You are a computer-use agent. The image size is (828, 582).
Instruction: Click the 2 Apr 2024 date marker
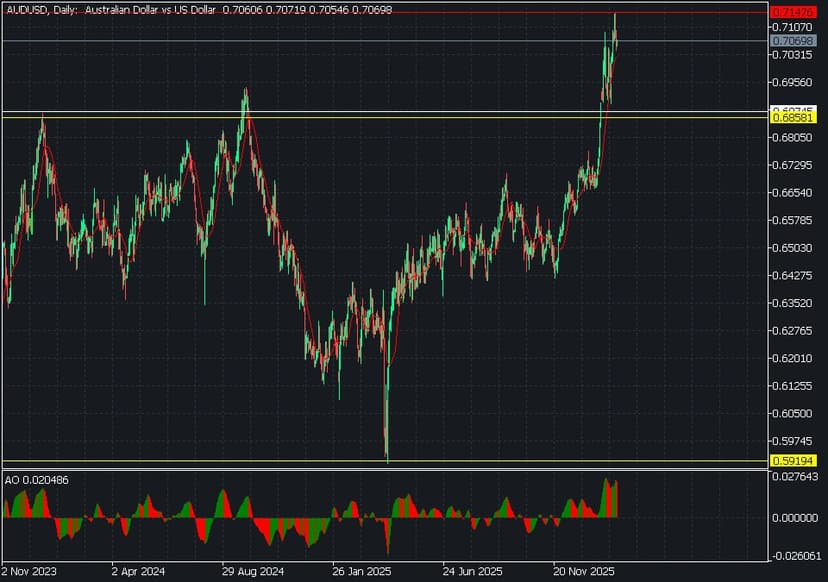[137, 574]
